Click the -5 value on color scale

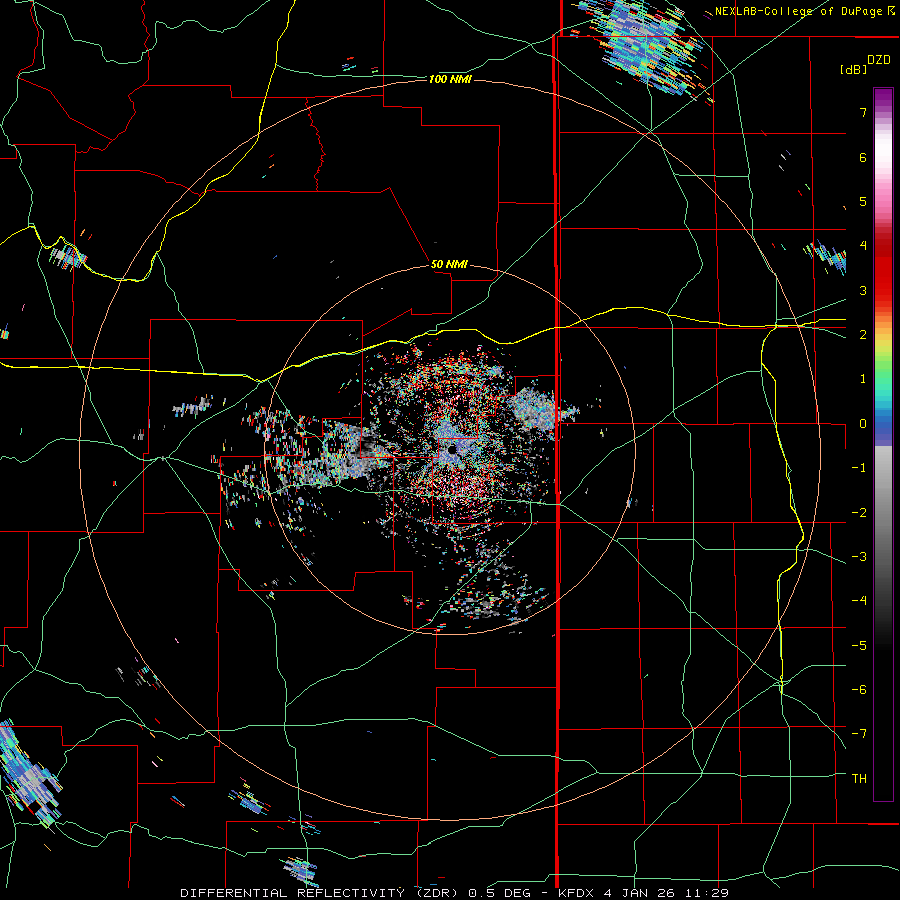pyautogui.click(x=859, y=645)
